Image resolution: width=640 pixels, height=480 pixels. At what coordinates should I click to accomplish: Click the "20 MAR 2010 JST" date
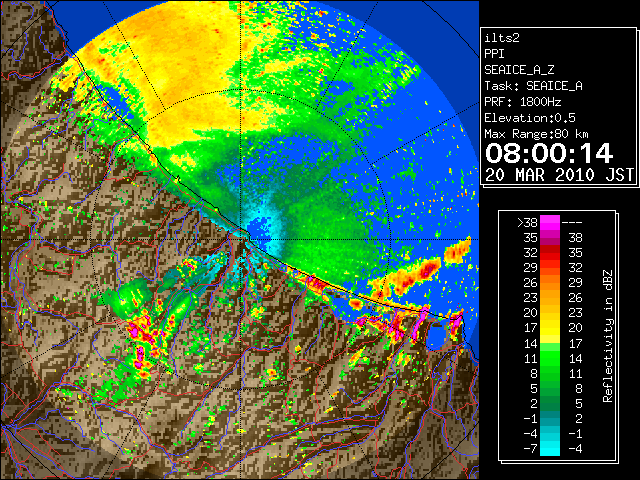(559, 175)
